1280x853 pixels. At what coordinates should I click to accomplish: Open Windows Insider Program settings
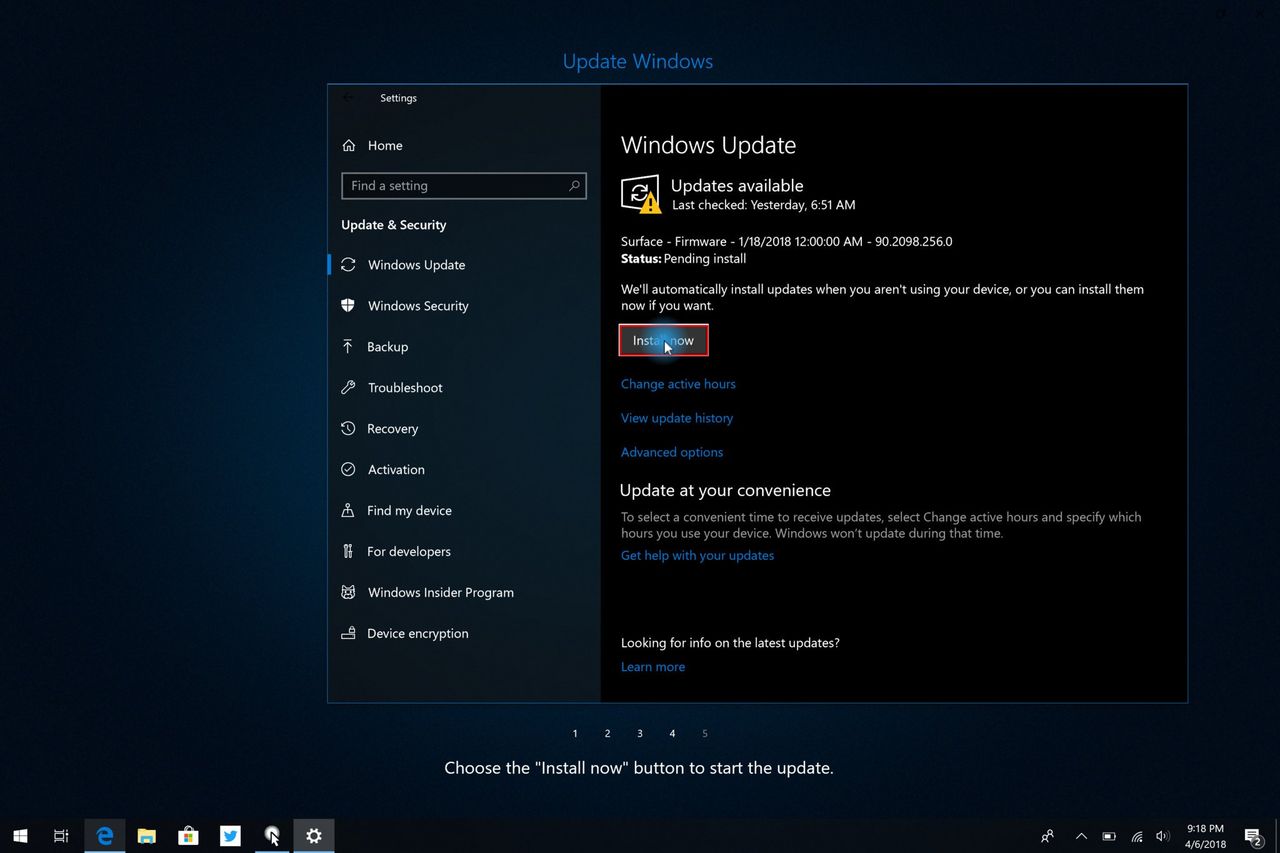pos(463,592)
